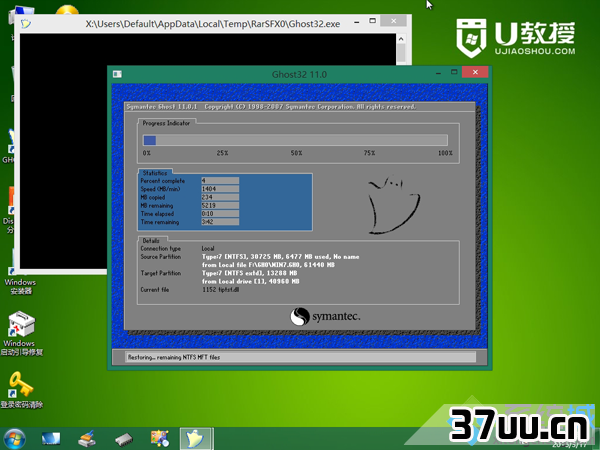Viewport: 600px width, 450px height.
Task: Click the 50% progress scale marker
Action: pyautogui.click(x=296, y=153)
